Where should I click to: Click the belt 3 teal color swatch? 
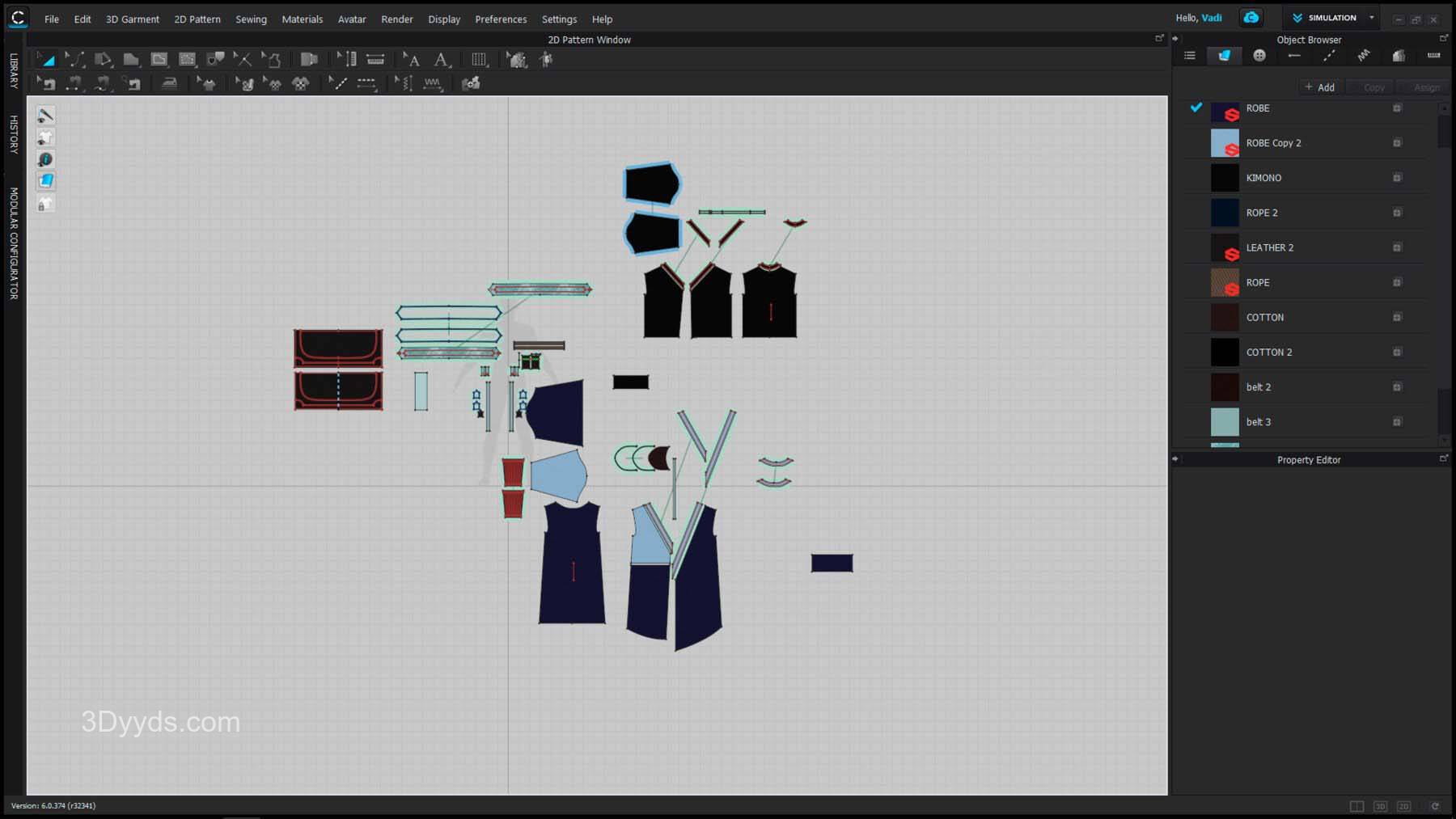coord(1224,422)
